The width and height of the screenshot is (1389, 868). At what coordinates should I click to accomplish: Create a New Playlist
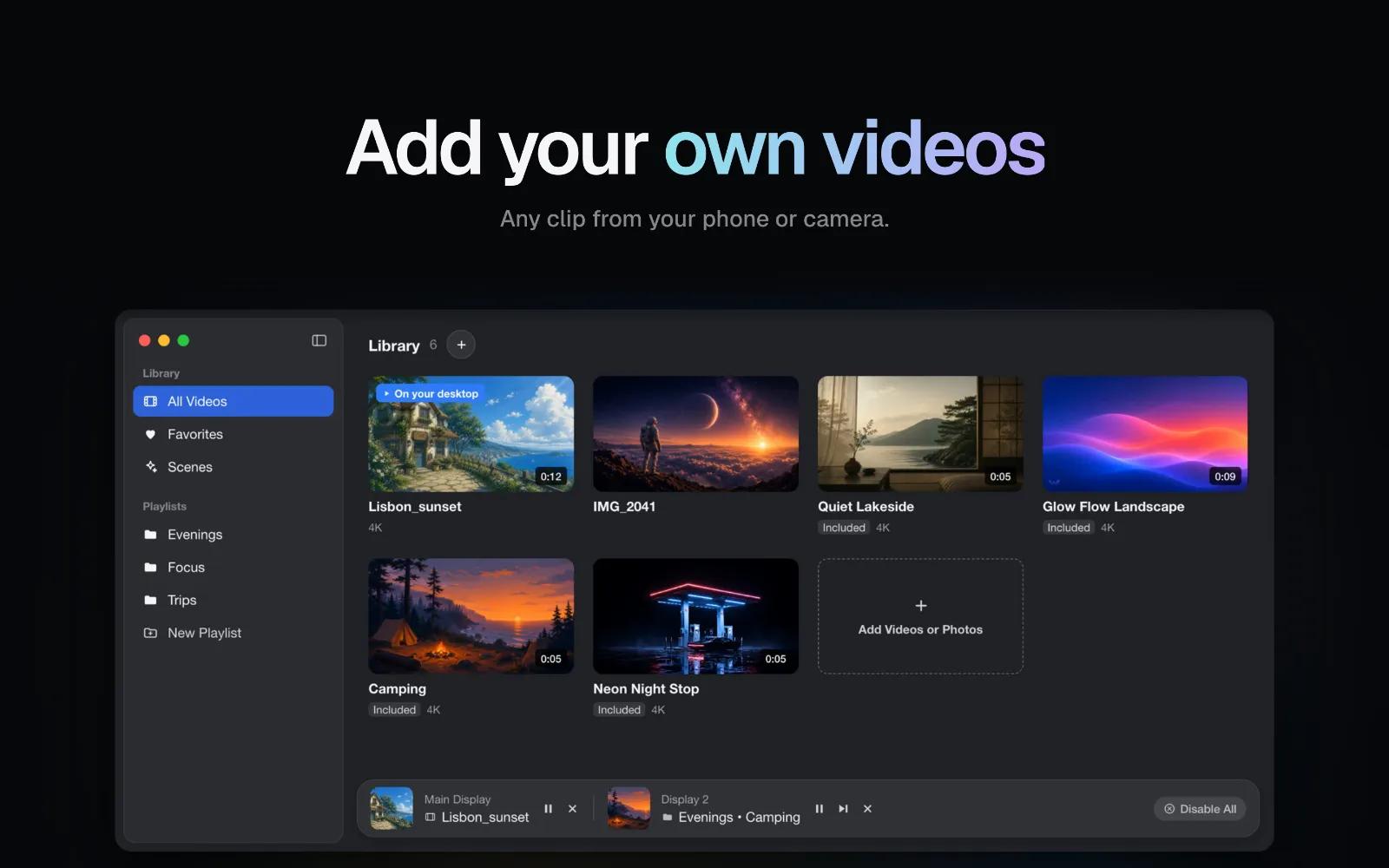pyautogui.click(x=233, y=633)
